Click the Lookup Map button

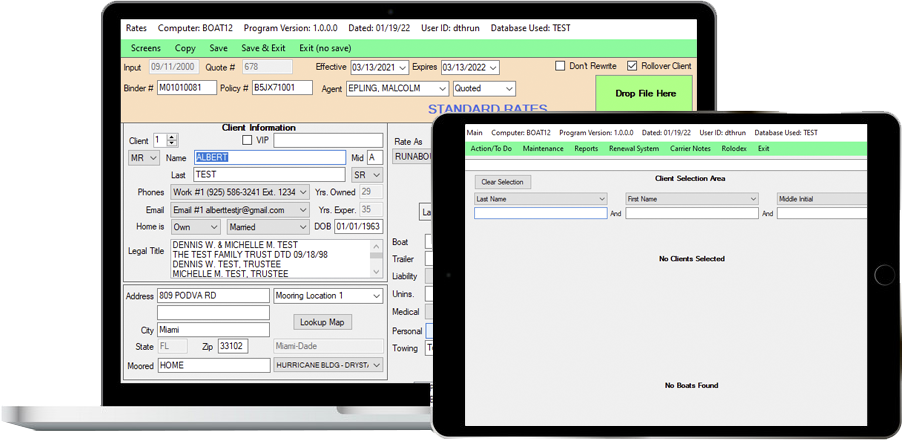323,323
